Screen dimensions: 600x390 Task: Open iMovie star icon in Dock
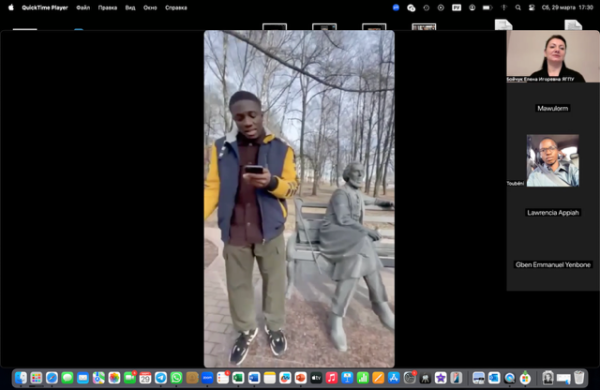pos(440,378)
